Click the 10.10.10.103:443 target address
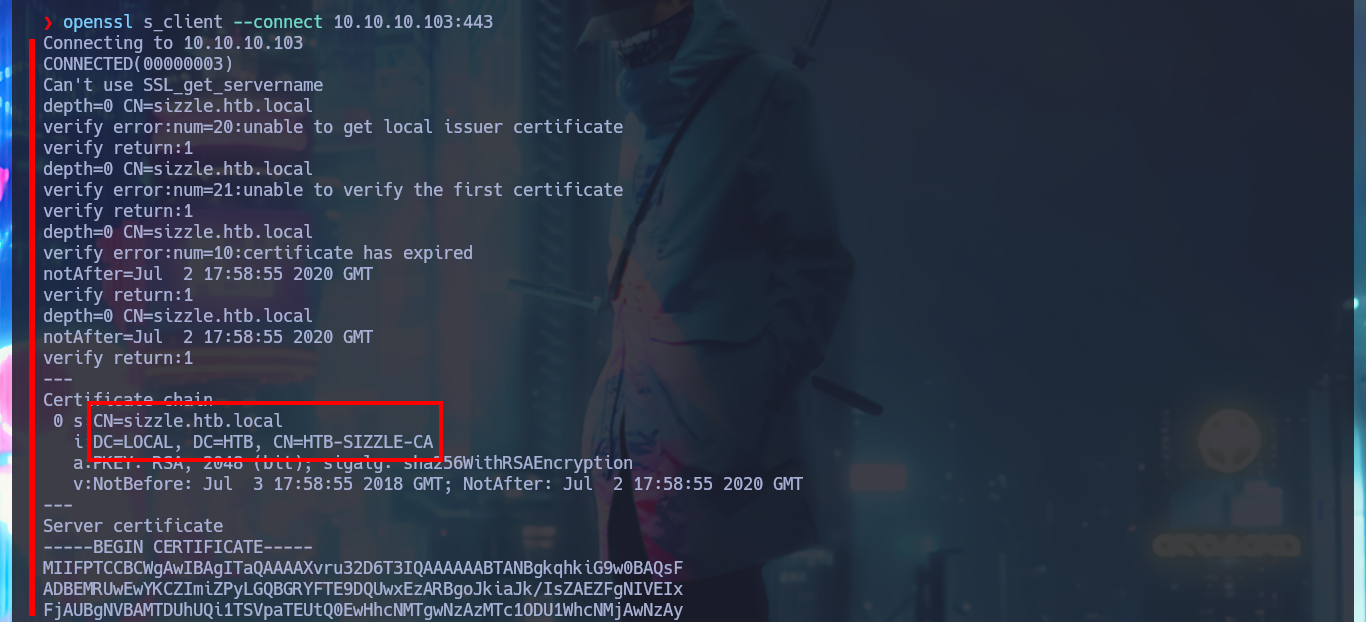1366x622 pixels. [413, 22]
